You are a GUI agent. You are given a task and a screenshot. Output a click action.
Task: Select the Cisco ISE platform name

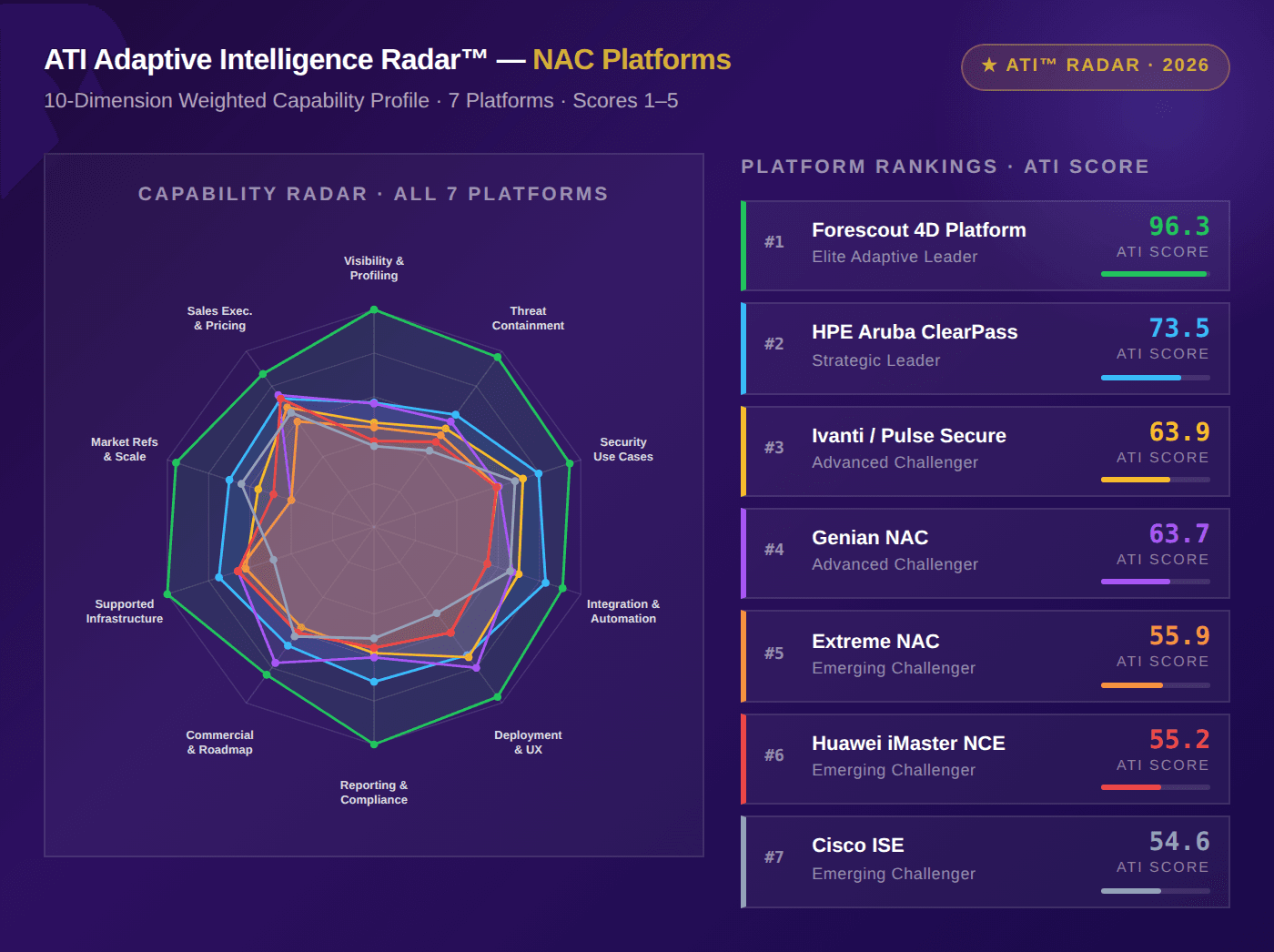tap(858, 846)
